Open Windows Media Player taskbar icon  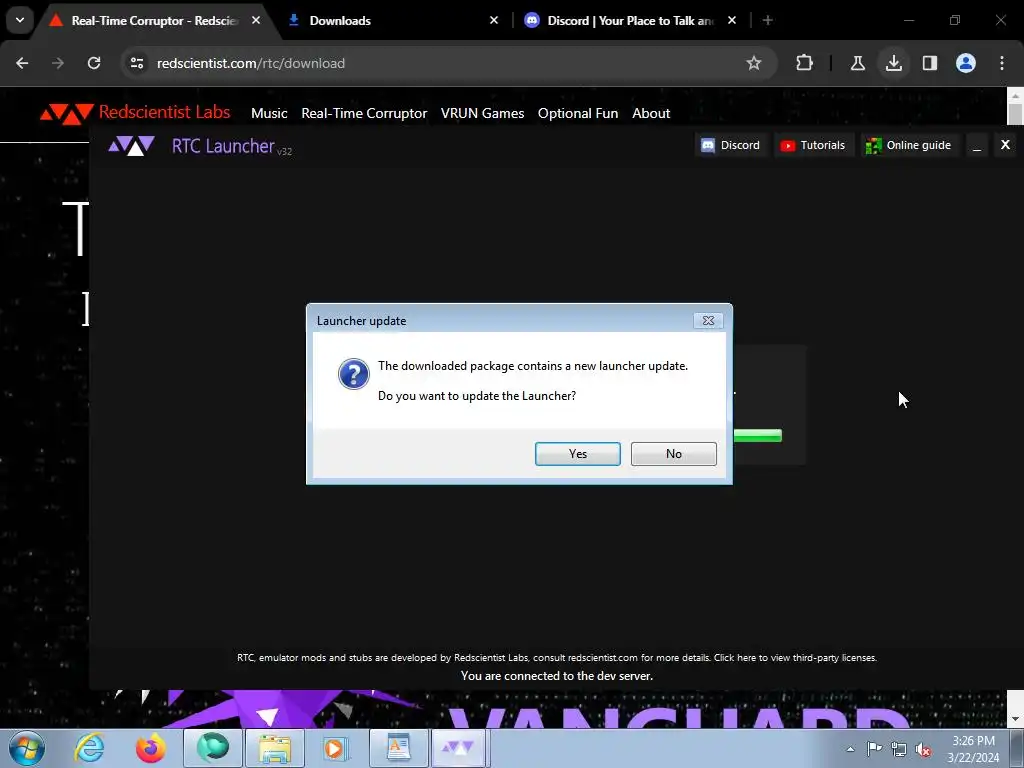335,748
